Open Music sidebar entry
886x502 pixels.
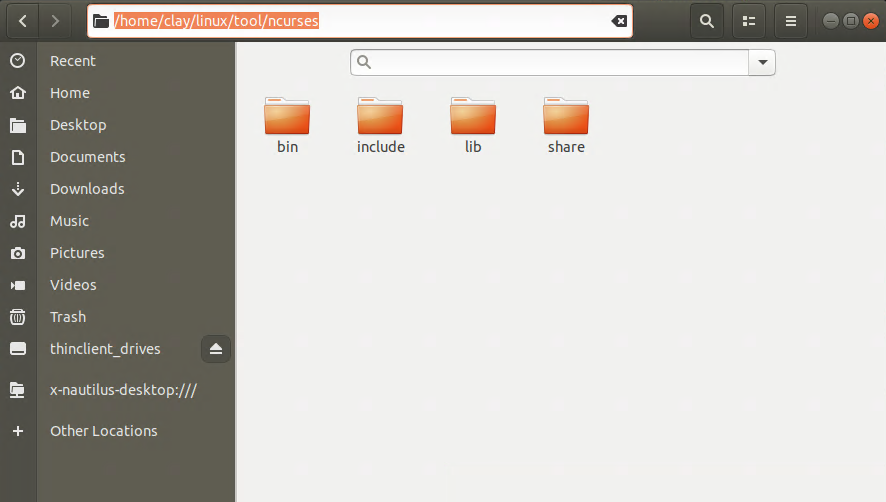click(70, 221)
